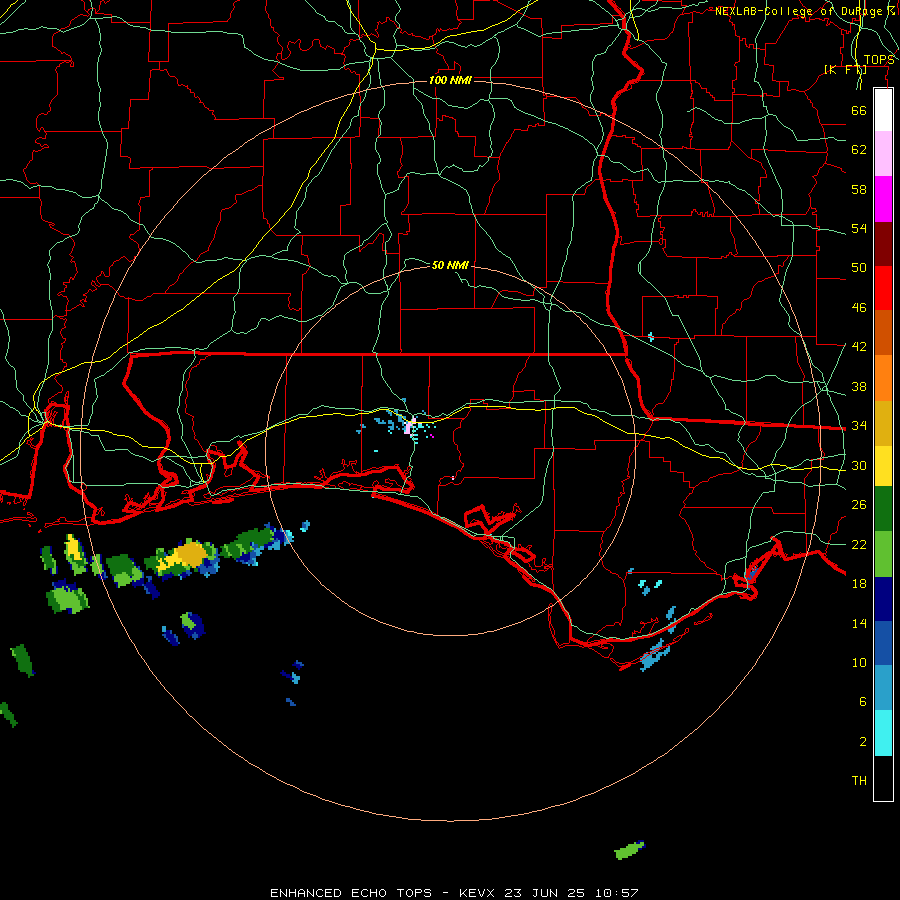Select the light pink legend swatch
Viewport: 900px width, 900px height.
point(883,154)
